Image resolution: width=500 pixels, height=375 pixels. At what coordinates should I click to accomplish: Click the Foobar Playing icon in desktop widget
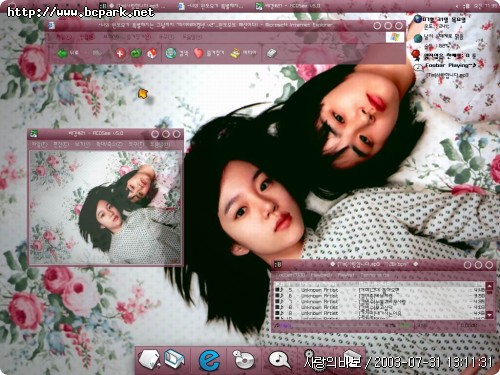418,68
